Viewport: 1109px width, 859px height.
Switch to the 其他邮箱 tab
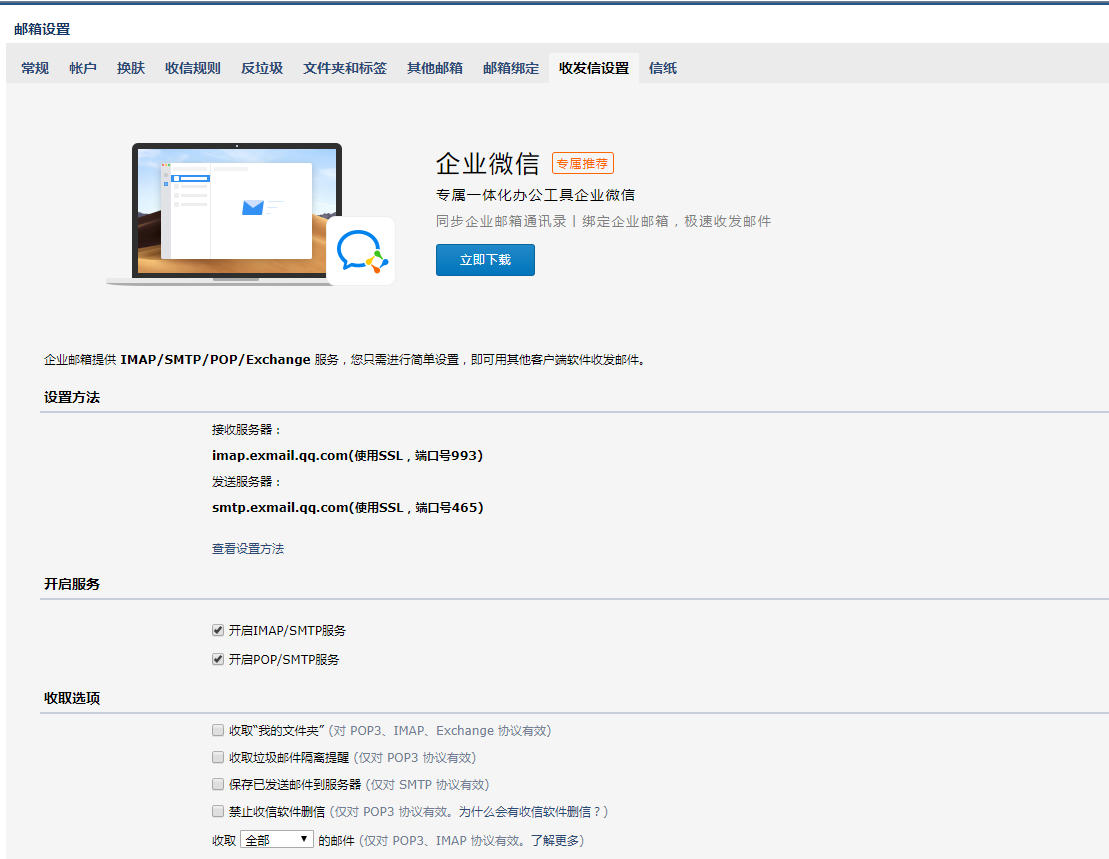tap(434, 67)
